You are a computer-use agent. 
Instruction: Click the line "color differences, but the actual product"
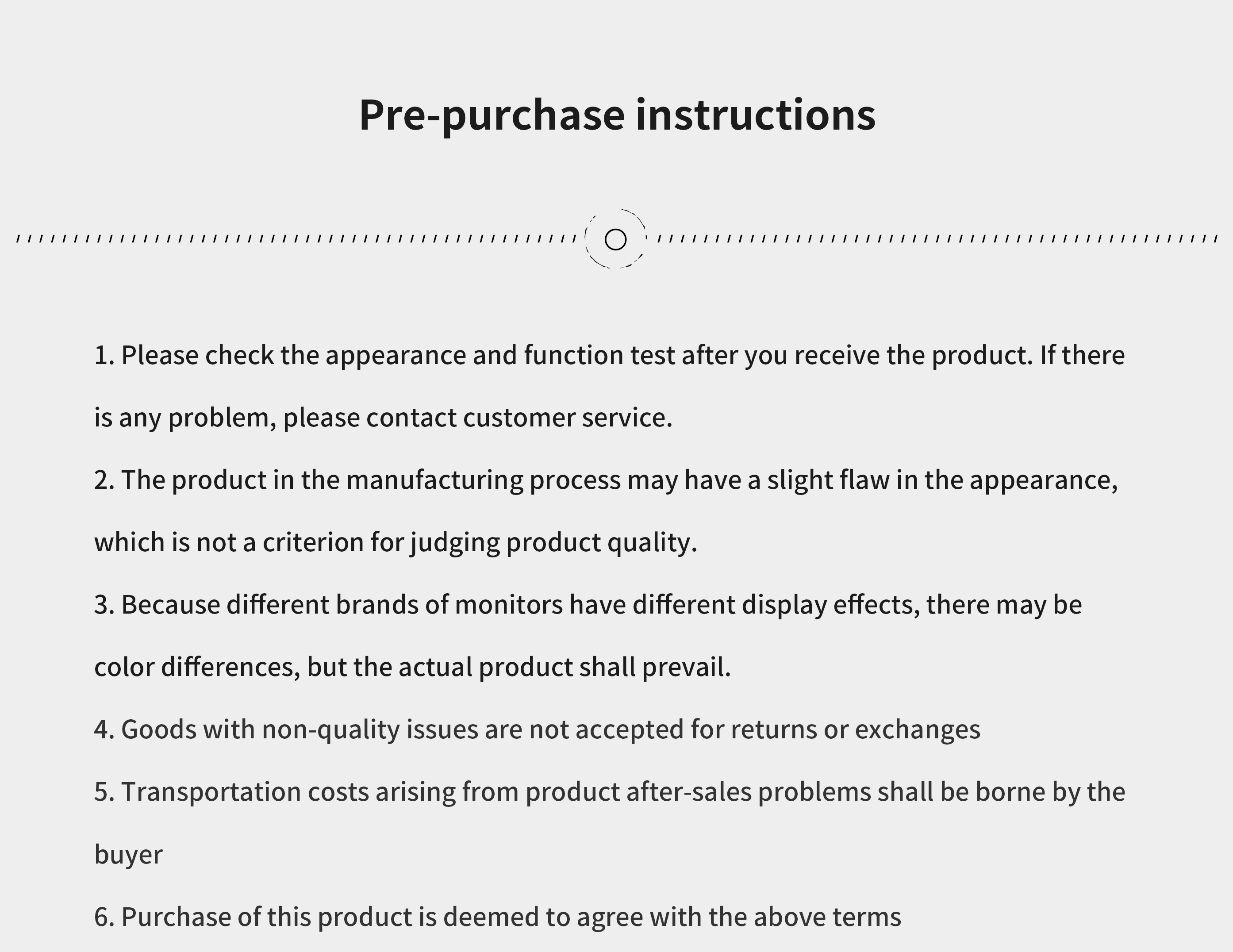412,668
